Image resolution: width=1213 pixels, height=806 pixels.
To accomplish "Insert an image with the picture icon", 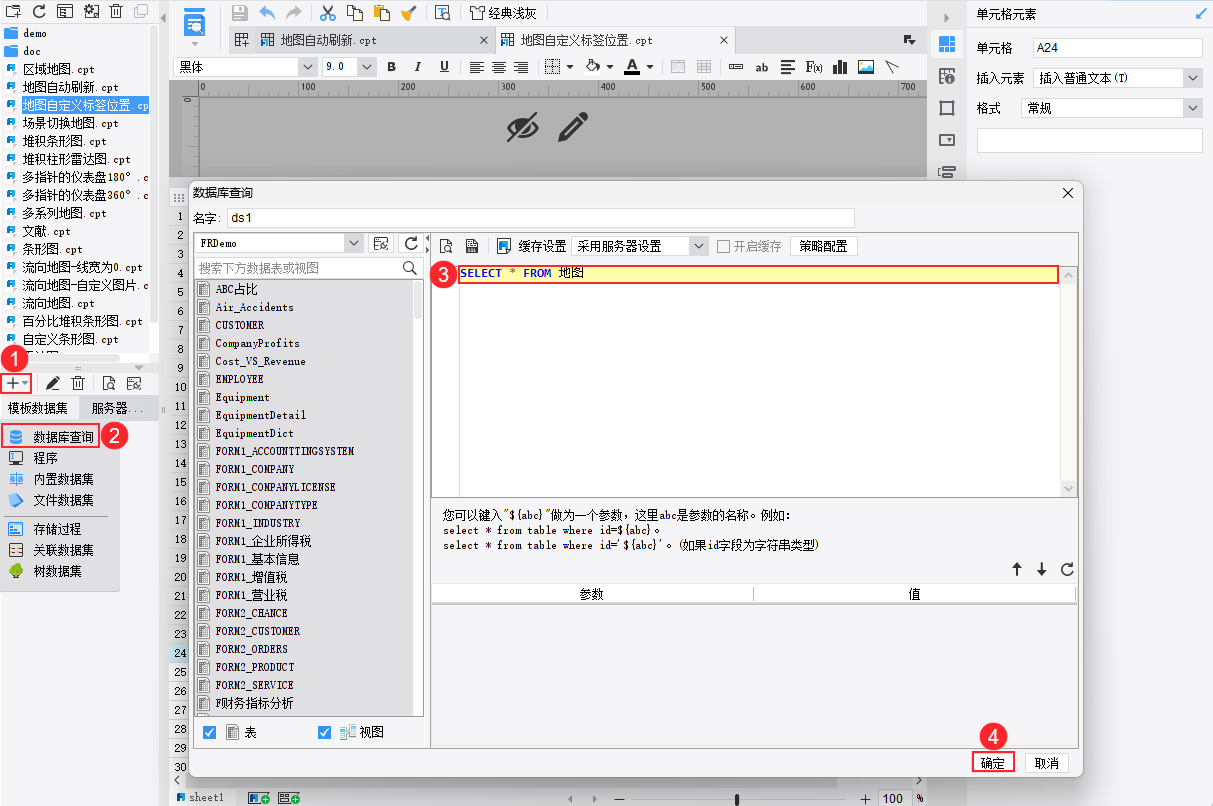I will pyautogui.click(x=866, y=67).
